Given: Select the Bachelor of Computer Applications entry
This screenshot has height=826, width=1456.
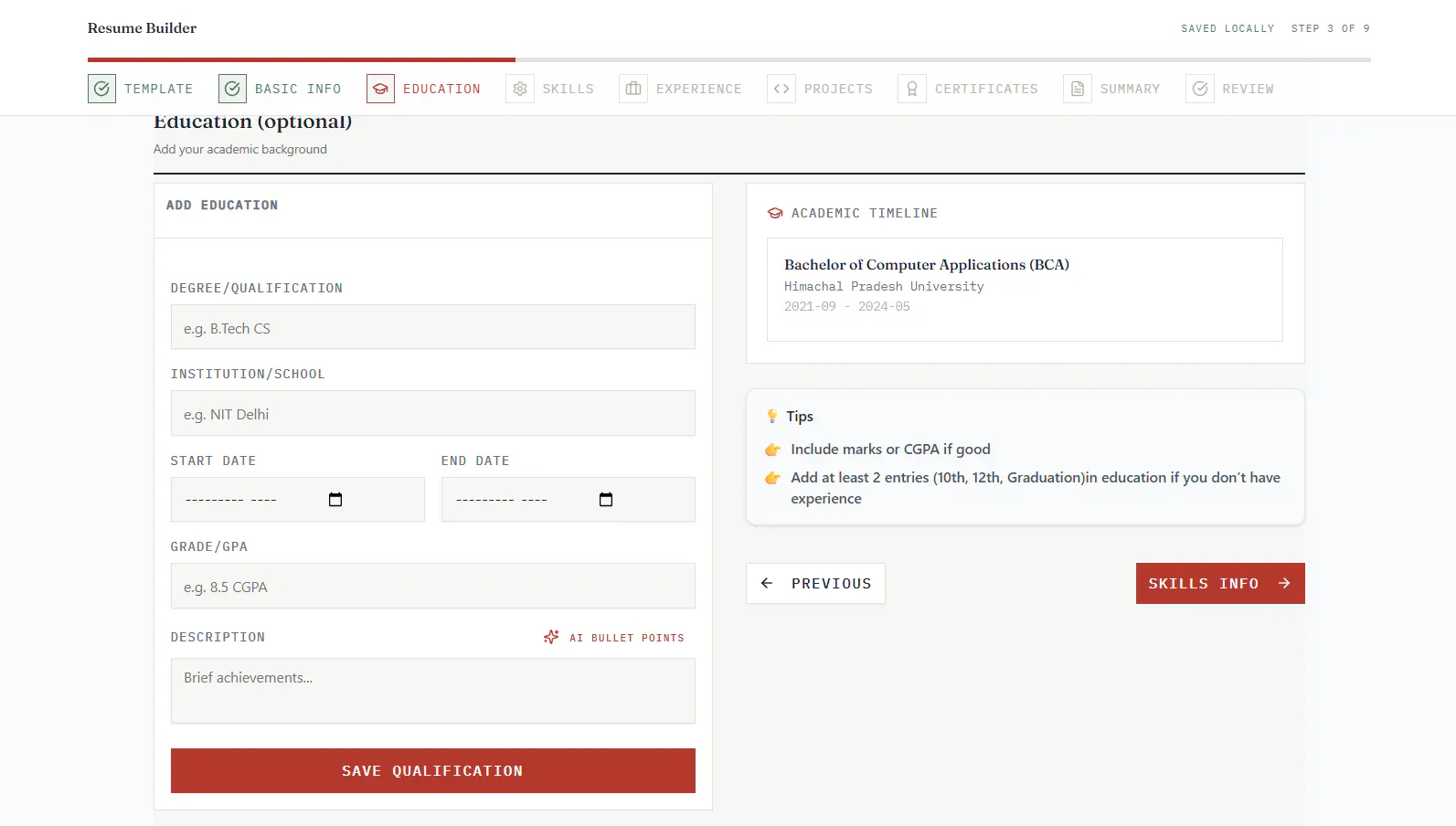Looking at the screenshot, I should (1025, 290).
